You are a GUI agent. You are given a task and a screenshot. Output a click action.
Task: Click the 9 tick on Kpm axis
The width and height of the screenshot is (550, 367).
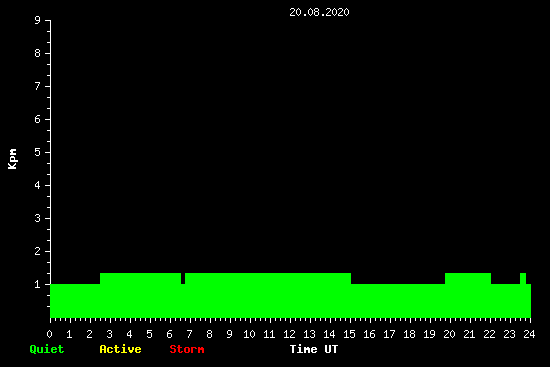click(38, 20)
